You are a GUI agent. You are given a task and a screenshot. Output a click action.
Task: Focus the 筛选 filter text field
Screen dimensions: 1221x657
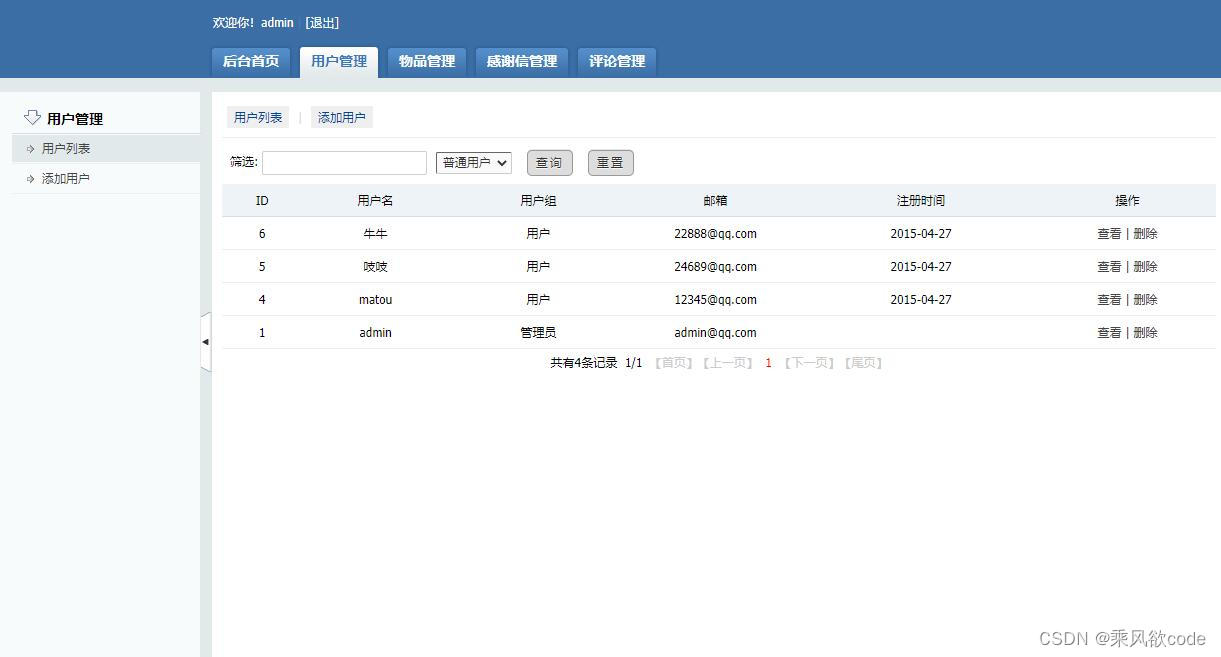coord(344,163)
